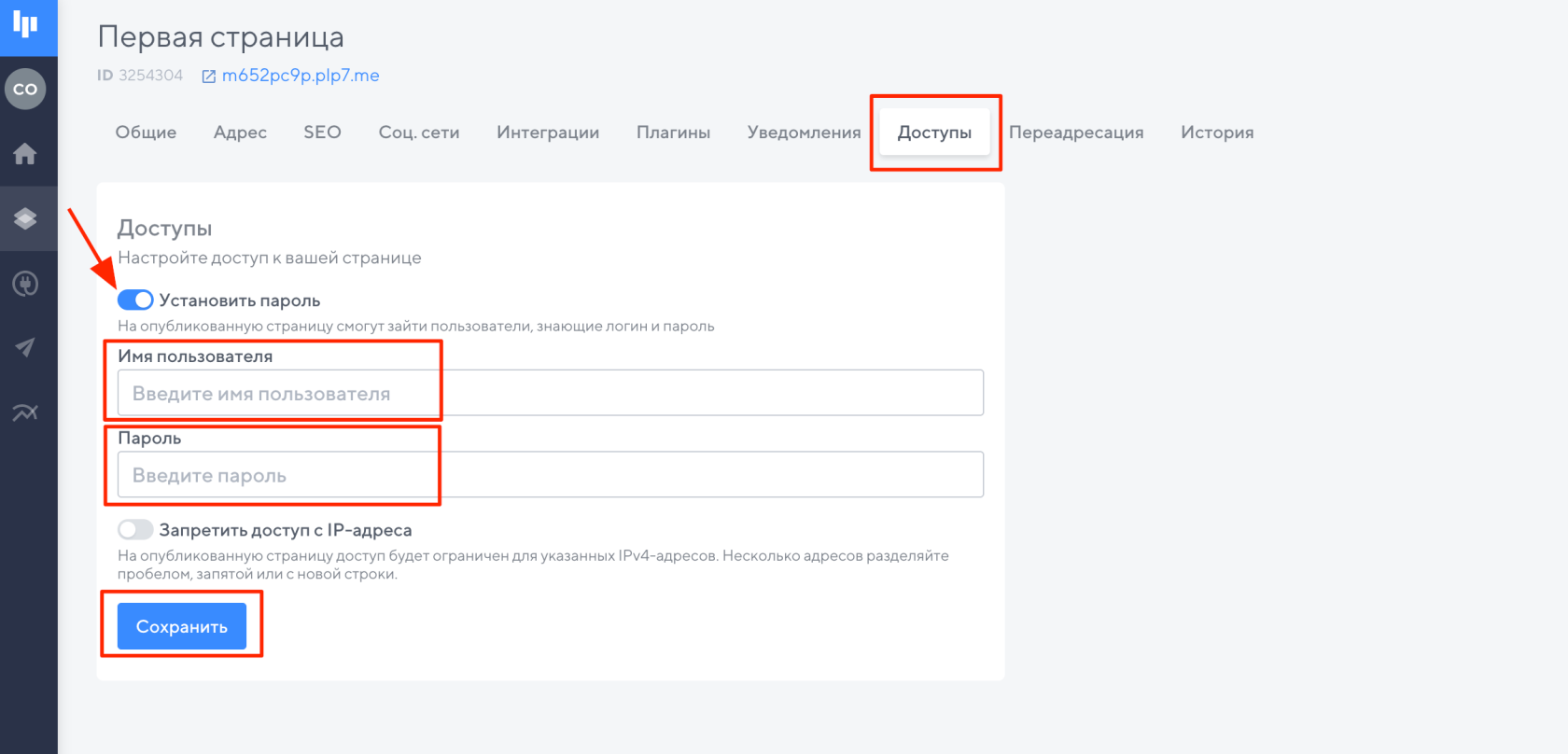Enable Запретить доступ с IP-адреса switch
This screenshot has width=1568, height=754.
pyautogui.click(x=135, y=529)
